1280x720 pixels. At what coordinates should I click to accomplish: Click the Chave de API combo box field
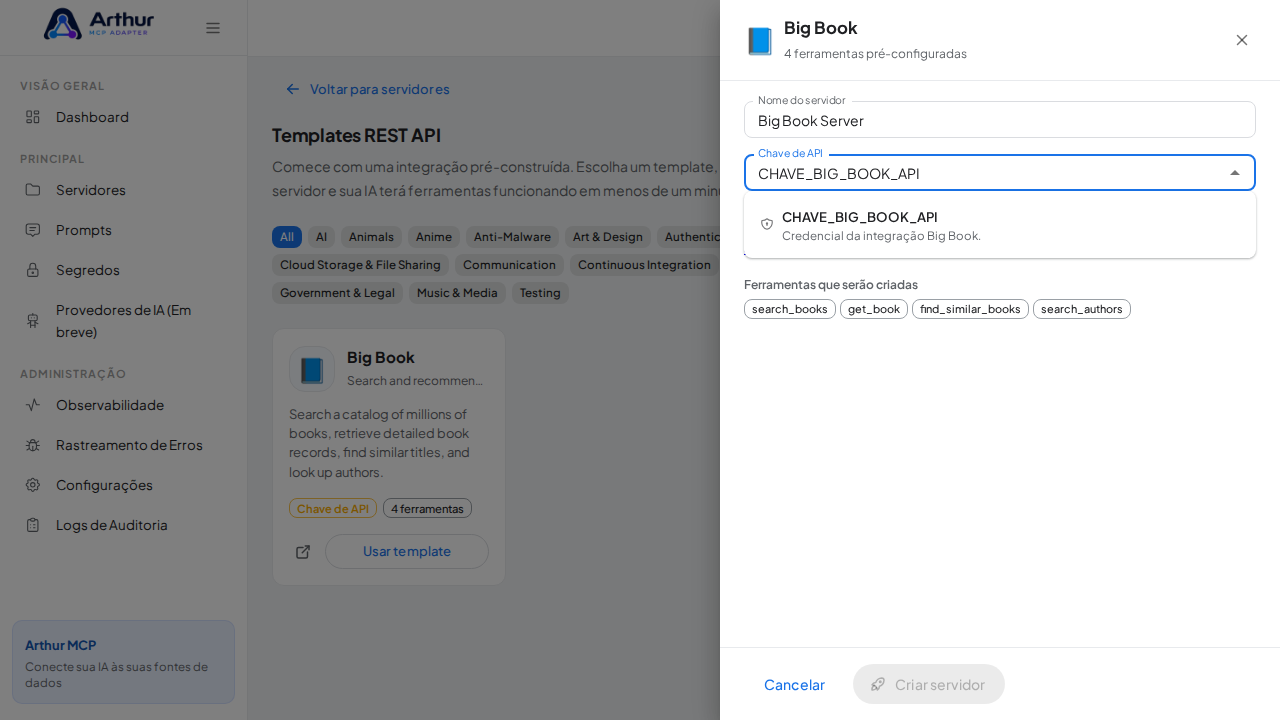coord(1000,173)
